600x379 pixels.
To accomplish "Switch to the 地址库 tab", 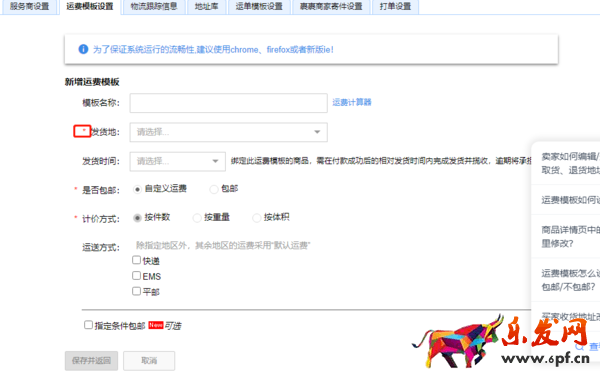I will [206, 7].
